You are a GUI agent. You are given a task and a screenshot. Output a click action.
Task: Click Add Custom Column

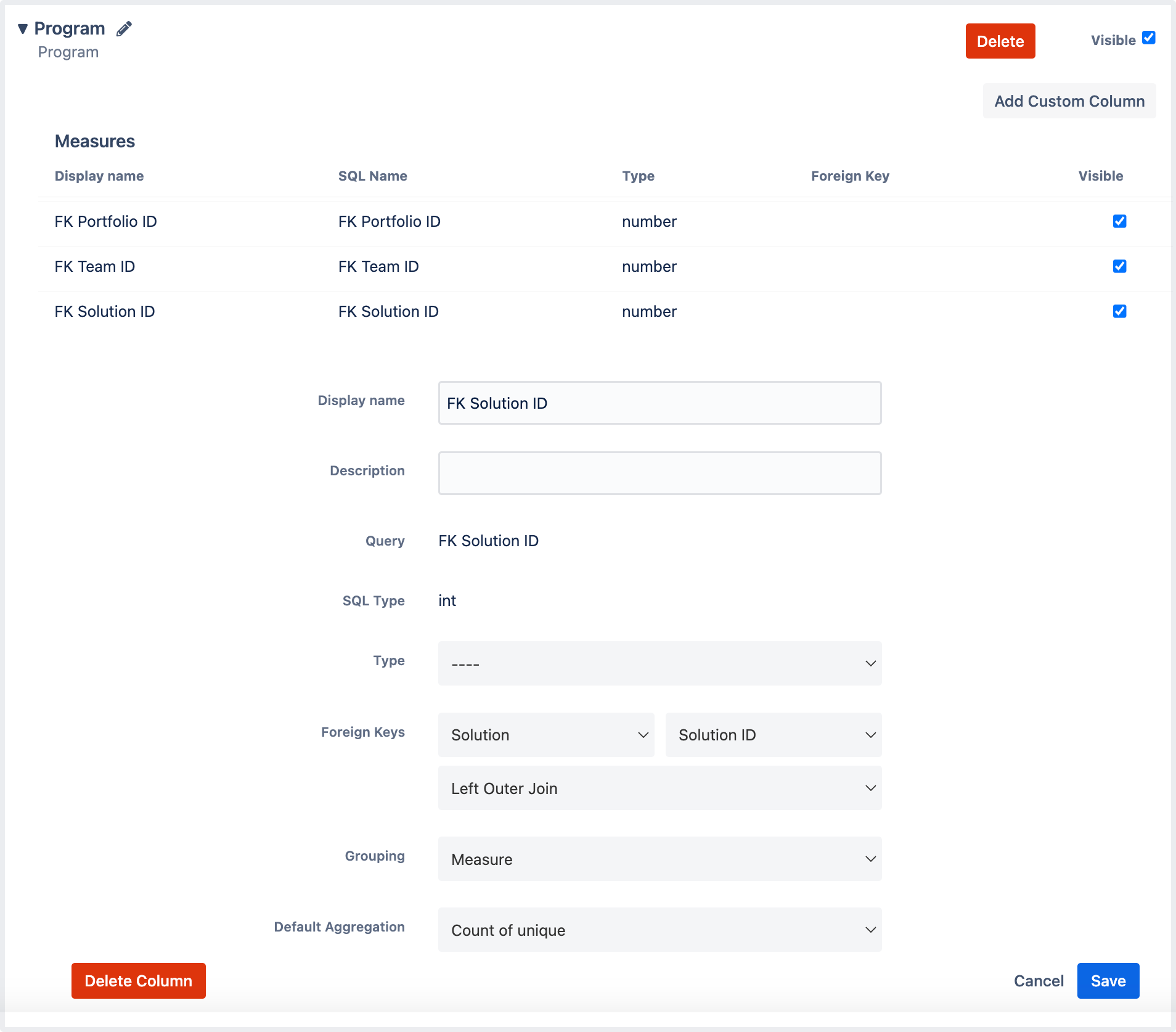1069,101
